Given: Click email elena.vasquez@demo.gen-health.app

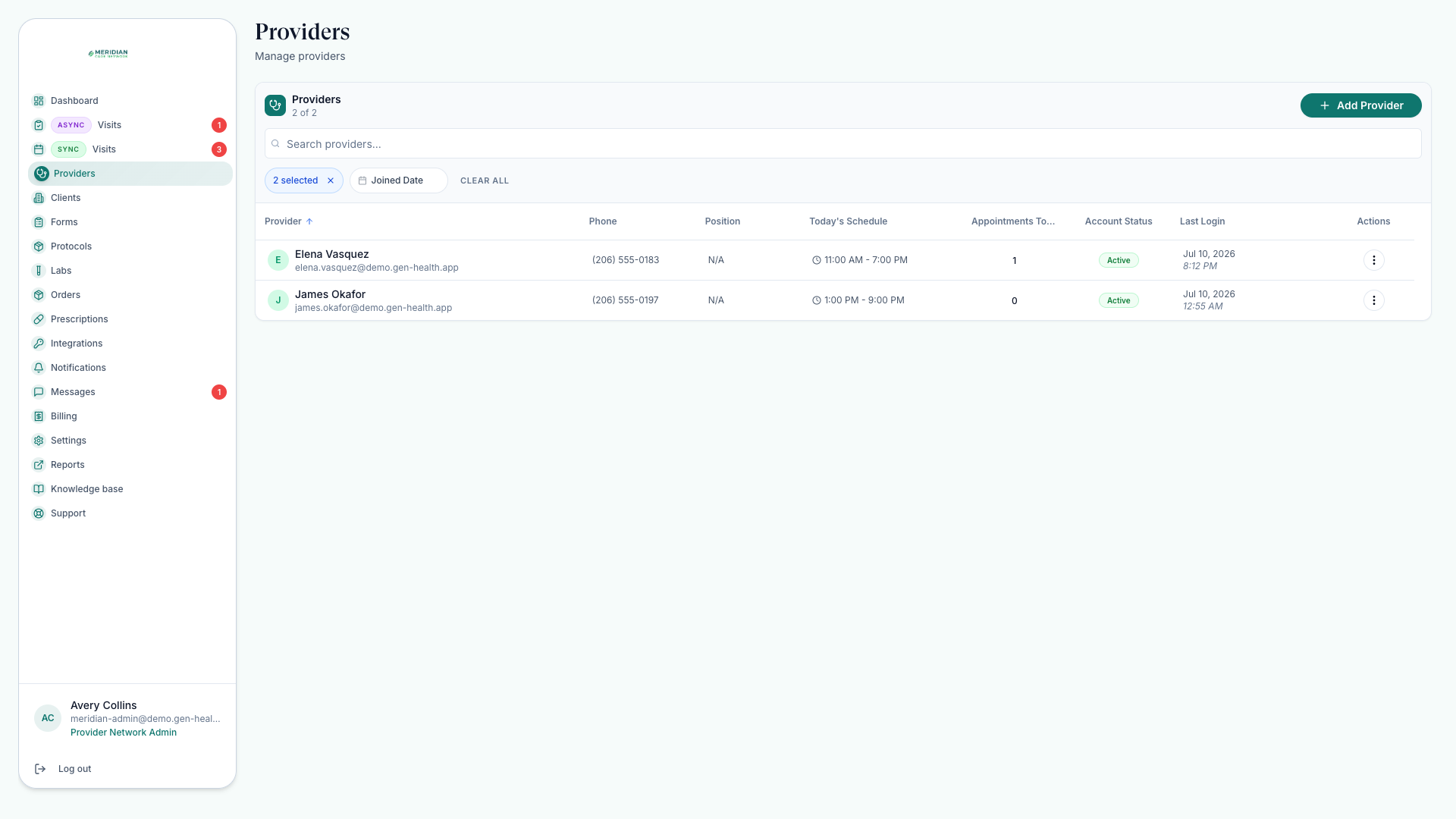Looking at the screenshot, I should [x=377, y=268].
